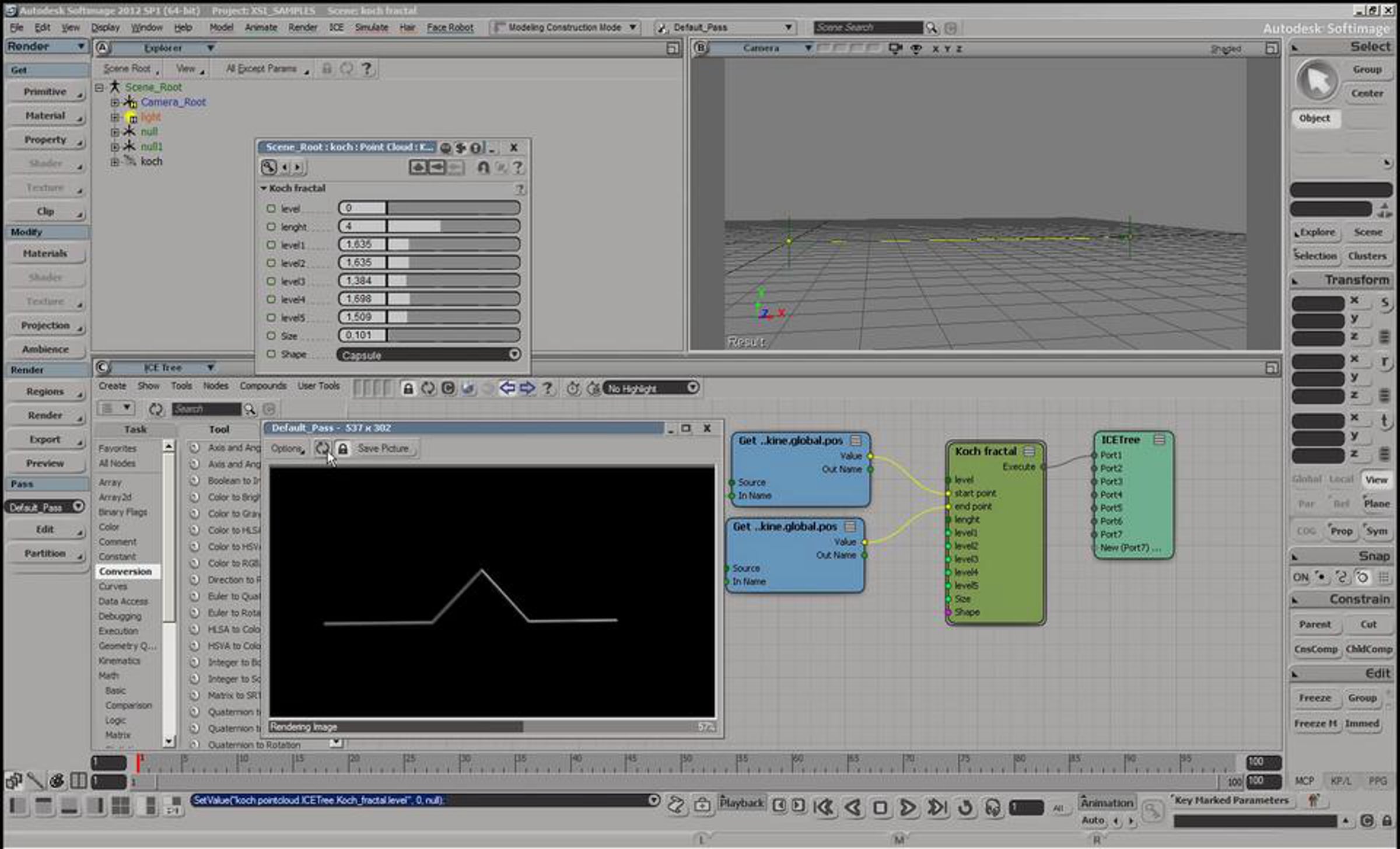Toggle the animation marker for lenght parameter
Screen dimensions: 1400x849
271,226
